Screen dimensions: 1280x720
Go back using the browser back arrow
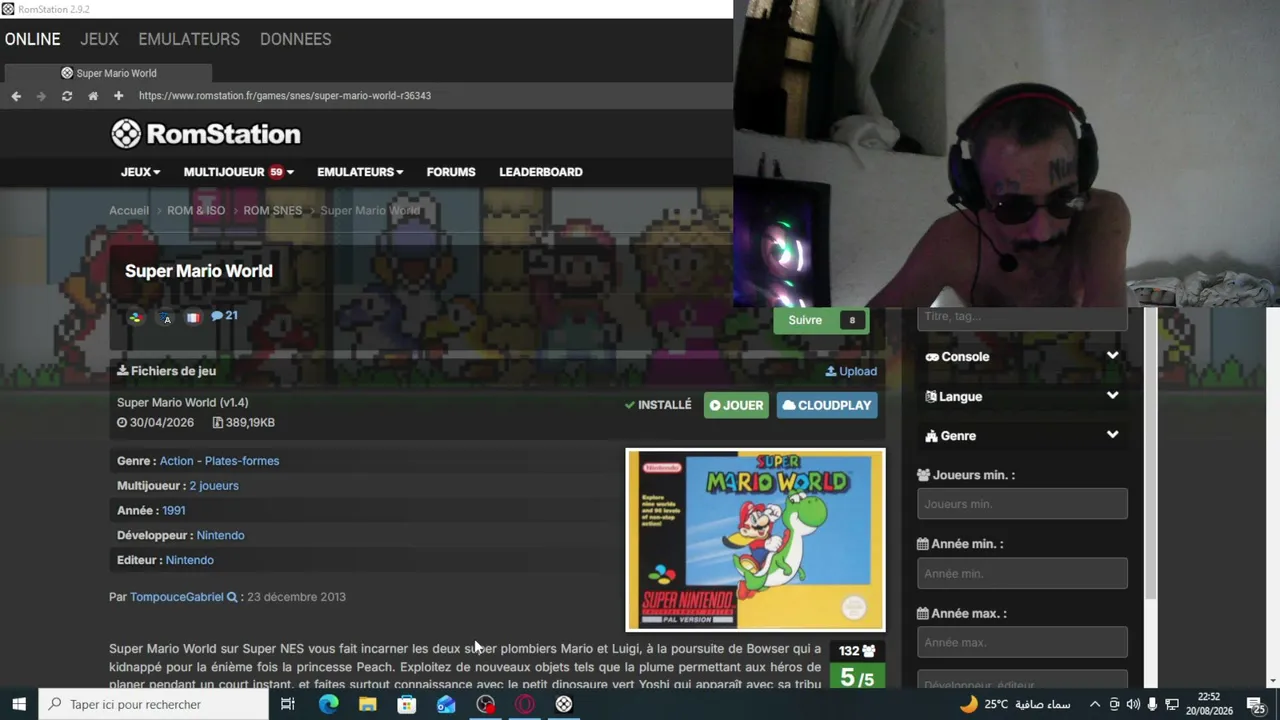(x=16, y=96)
